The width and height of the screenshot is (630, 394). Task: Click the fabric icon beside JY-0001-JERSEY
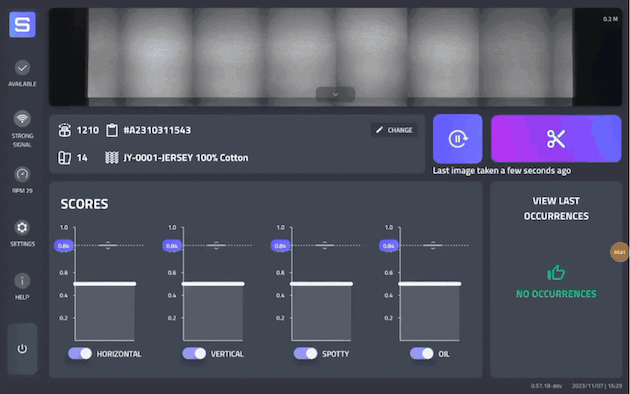click(x=112, y=158)
